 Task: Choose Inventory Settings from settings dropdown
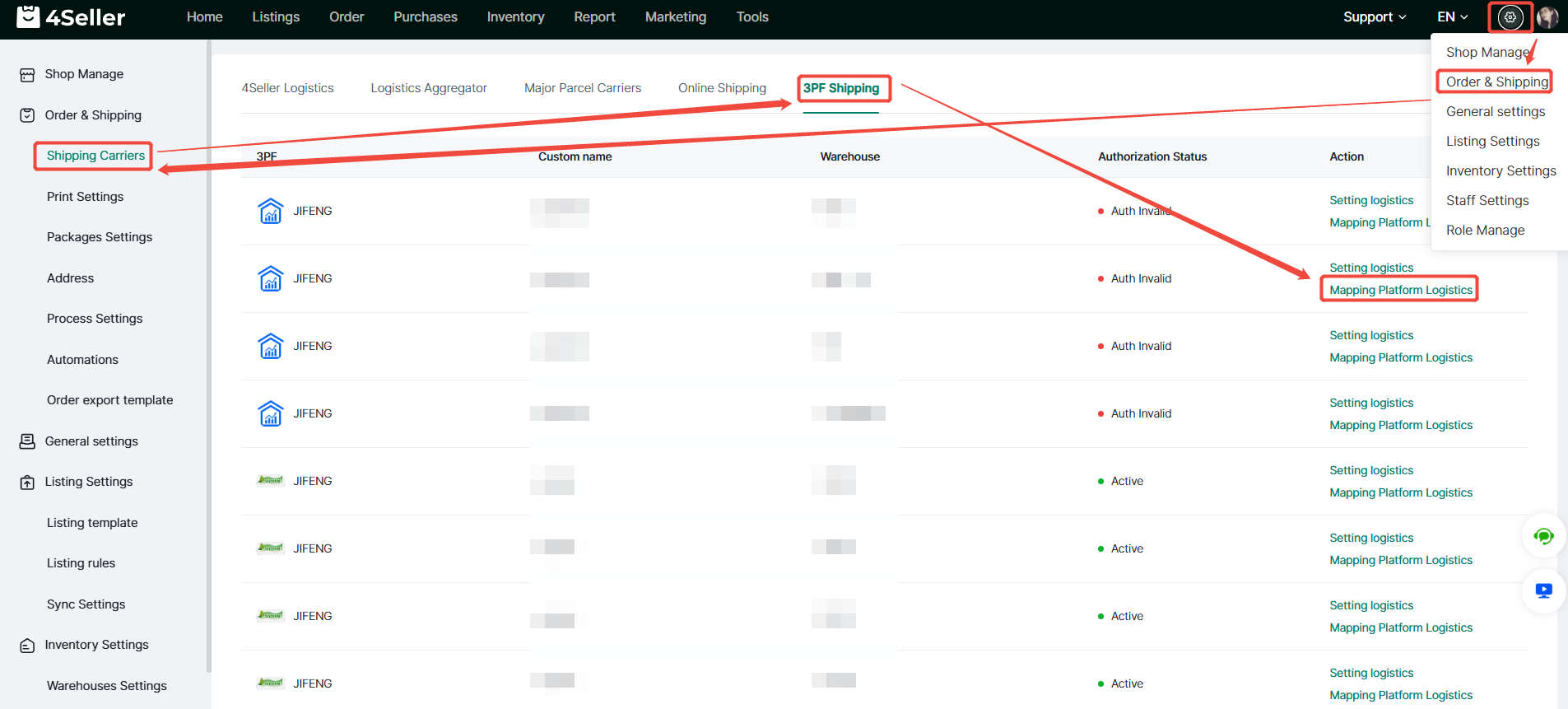click(1501, 170)
